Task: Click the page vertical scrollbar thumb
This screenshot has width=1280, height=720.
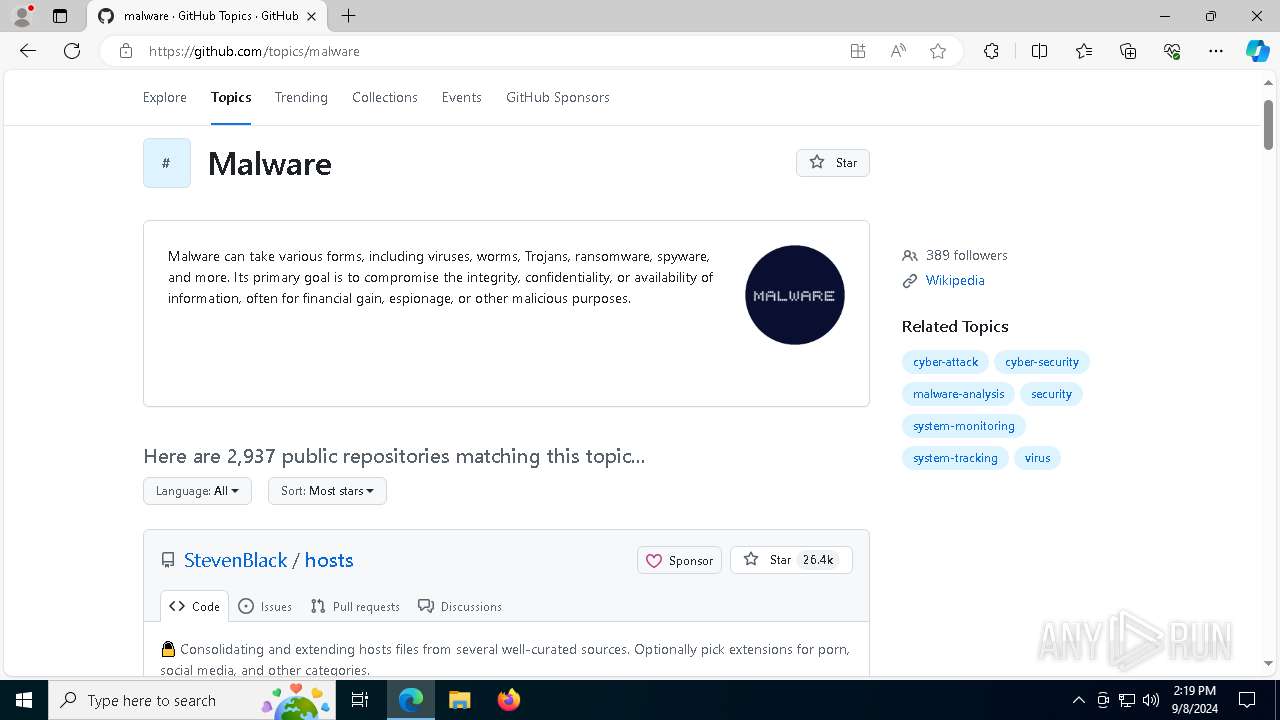Action: click(1268, 125)
